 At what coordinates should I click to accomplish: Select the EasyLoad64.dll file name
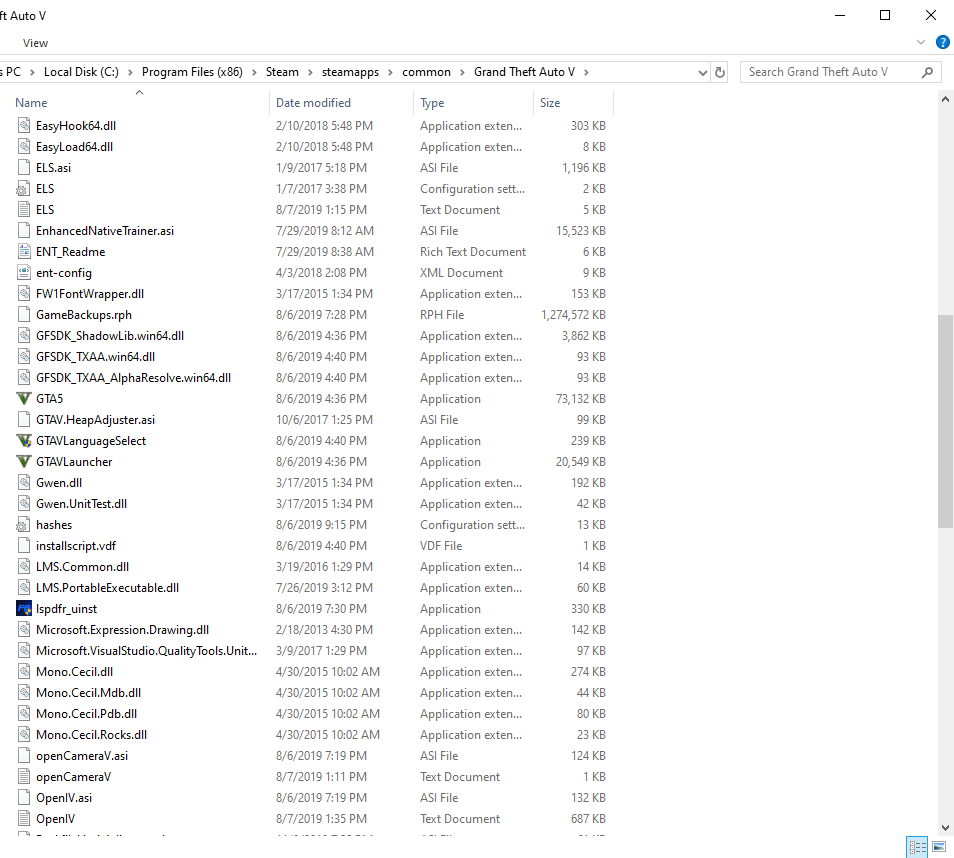[x=74, y=147]
